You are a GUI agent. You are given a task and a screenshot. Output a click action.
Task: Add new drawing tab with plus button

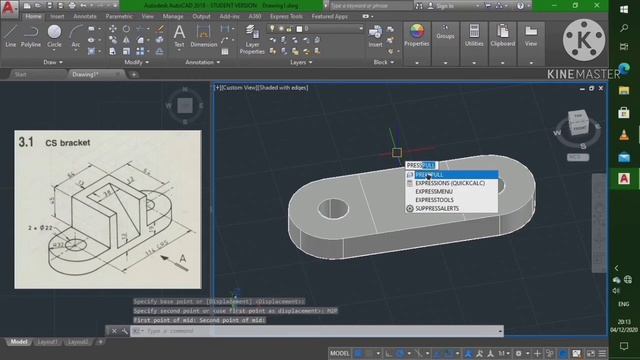point(134,74)
